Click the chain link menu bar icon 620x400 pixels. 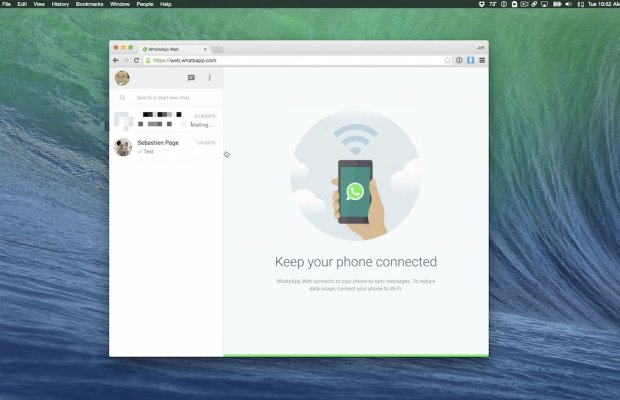click(534, 4)
